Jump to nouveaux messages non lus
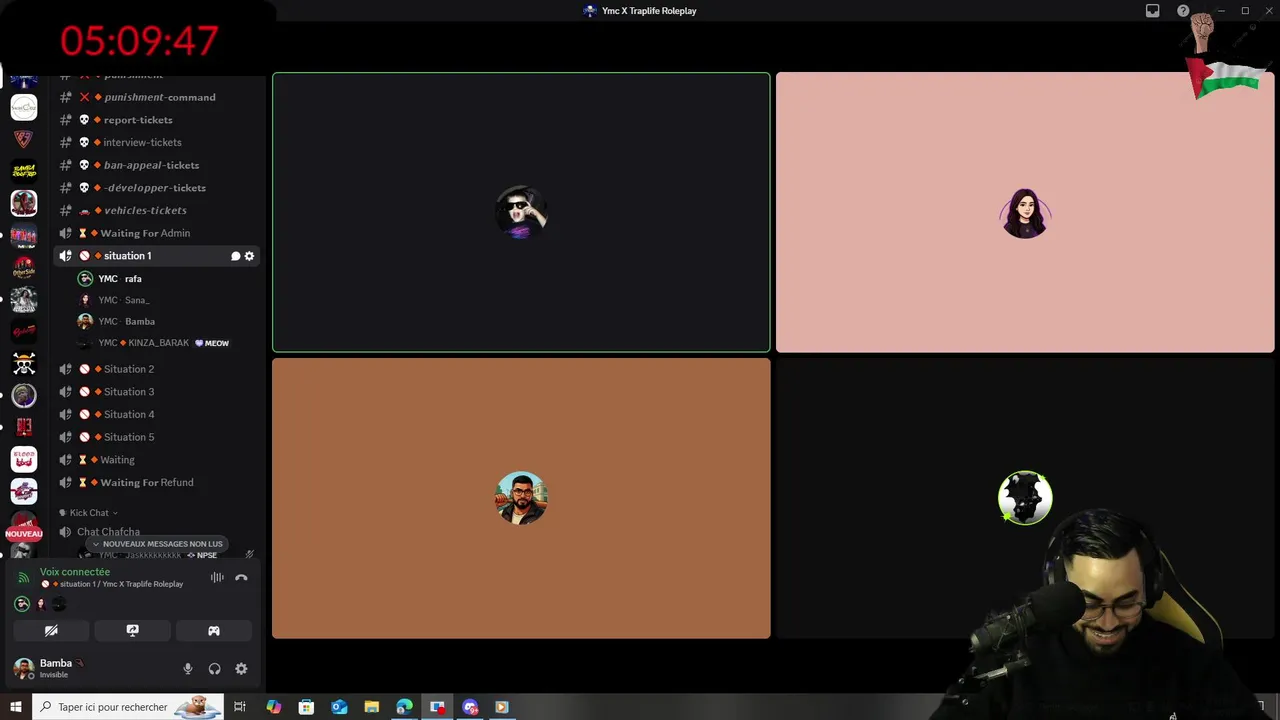 (158, 544)
